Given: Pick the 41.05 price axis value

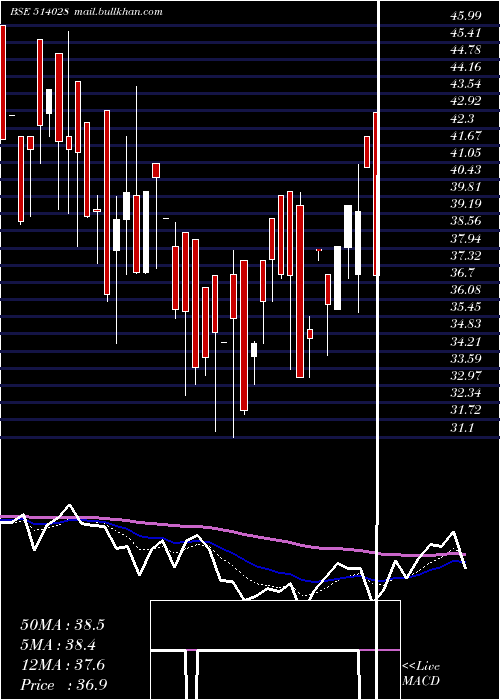Looking at the screenshot, I should pyautogui.click(x=466, y=153).
